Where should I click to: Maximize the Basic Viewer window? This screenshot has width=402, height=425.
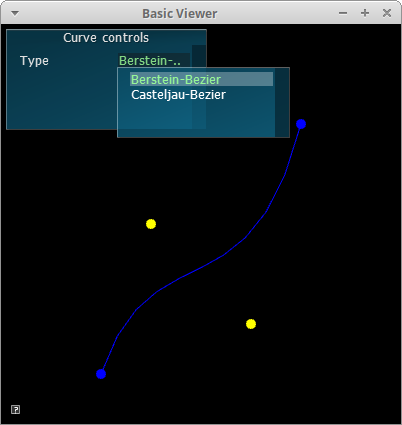pyautogui.click(x=365, y=13)
